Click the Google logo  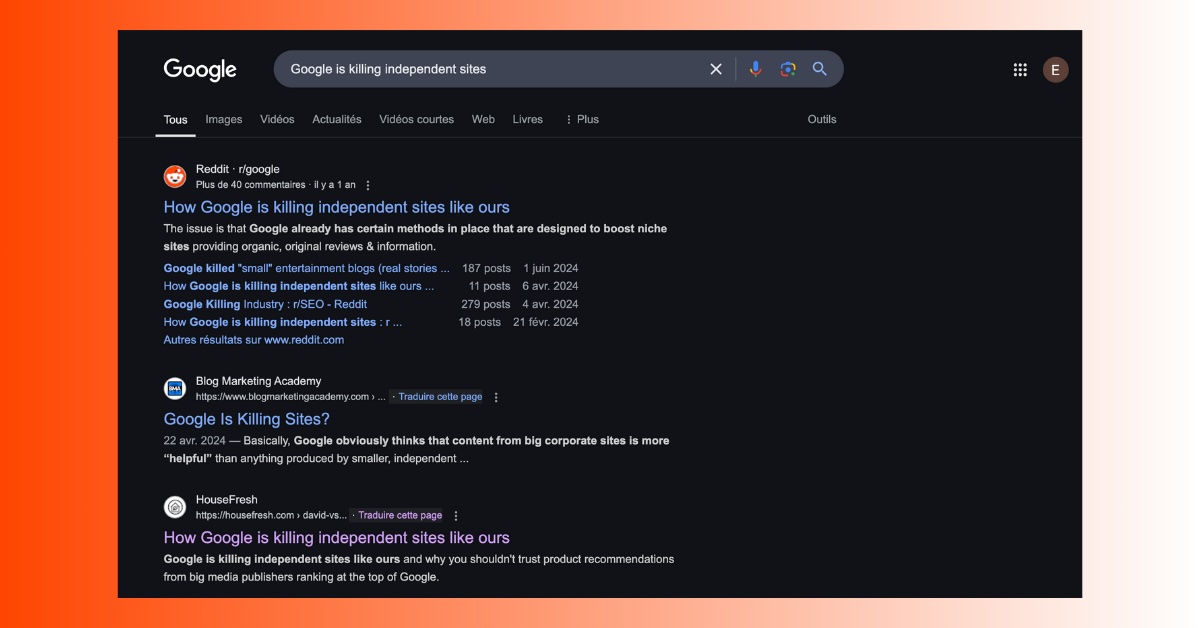[x=200, y=69]
